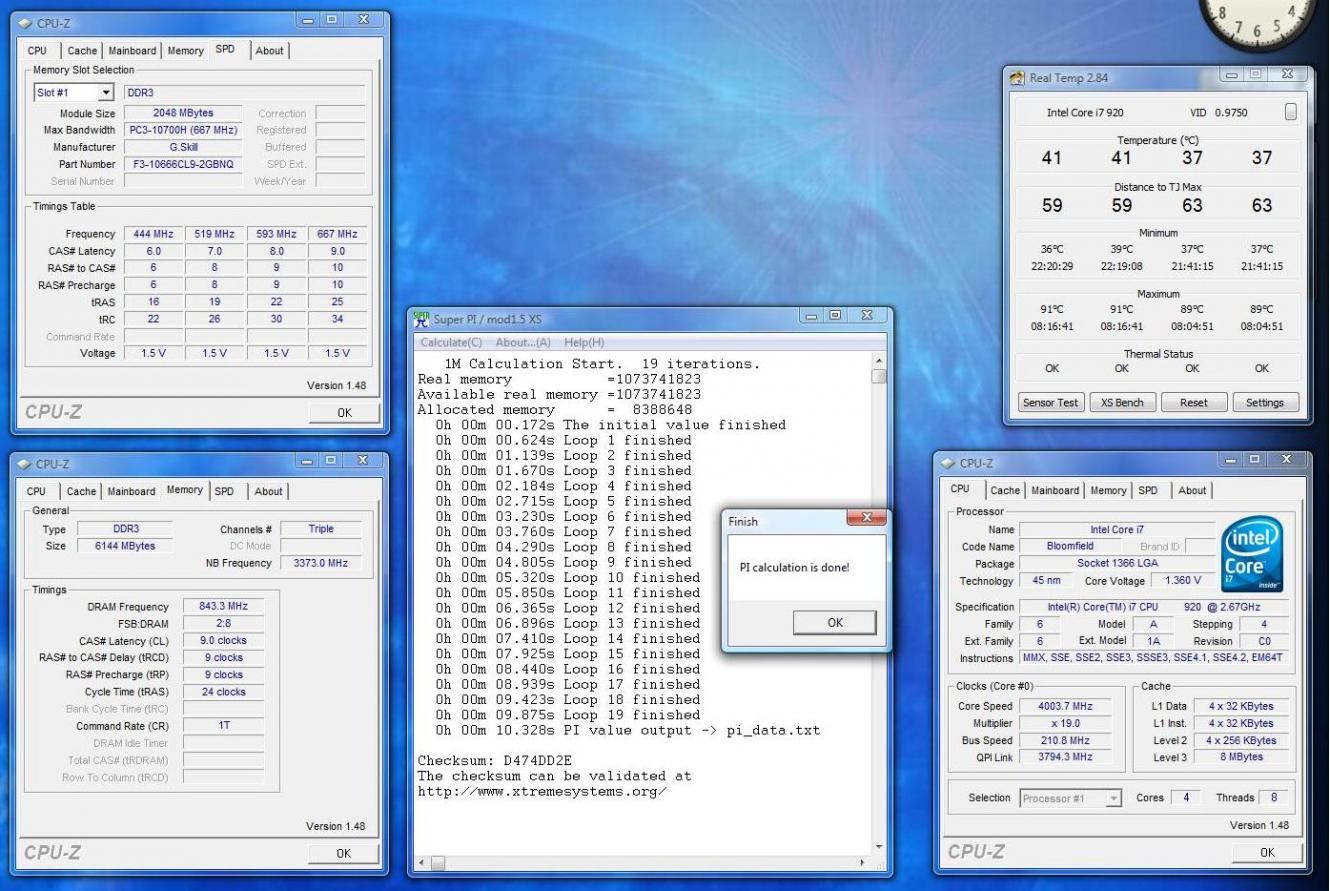Click the xtremesystems.org URL text
The height and width of the screenshot is (891, 1330).
542,791
